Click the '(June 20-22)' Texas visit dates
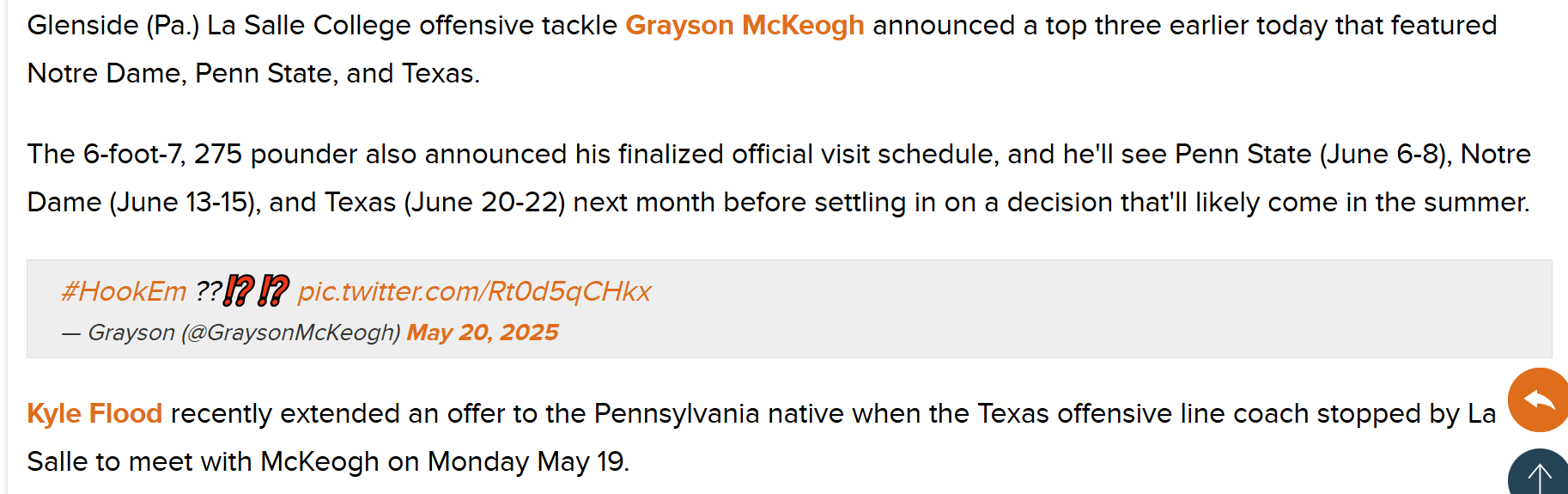Screen dimensions: 1568x494 coord(484,203)
